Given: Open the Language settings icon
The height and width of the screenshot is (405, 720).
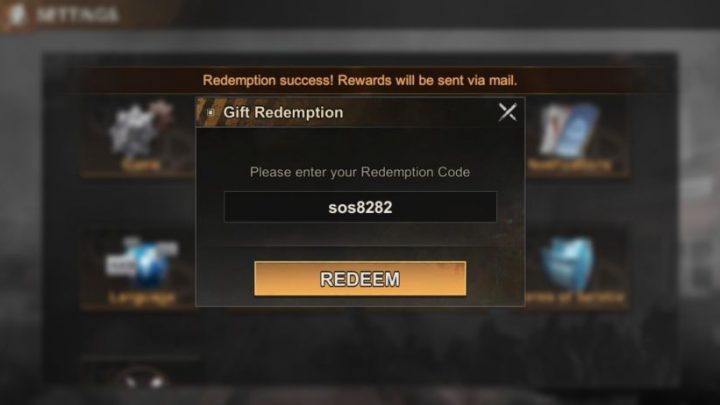Looking at the screenshot, I should click(x=141, y=263).
